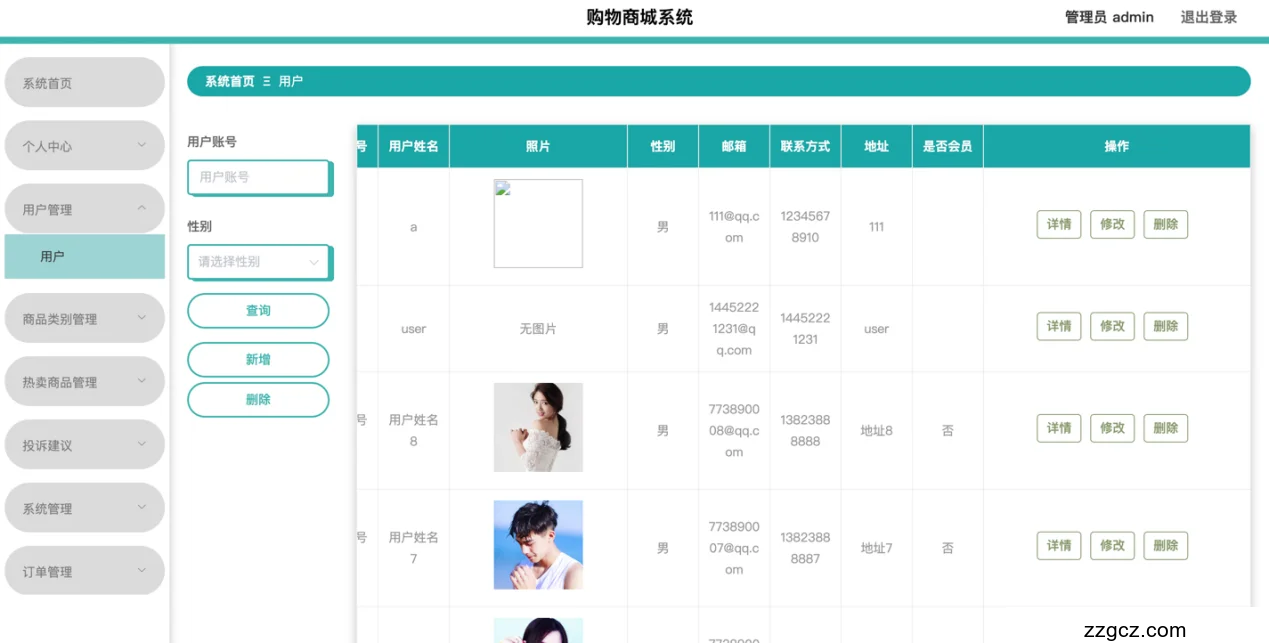Select the 用户 submenu item

click(84, 257)
